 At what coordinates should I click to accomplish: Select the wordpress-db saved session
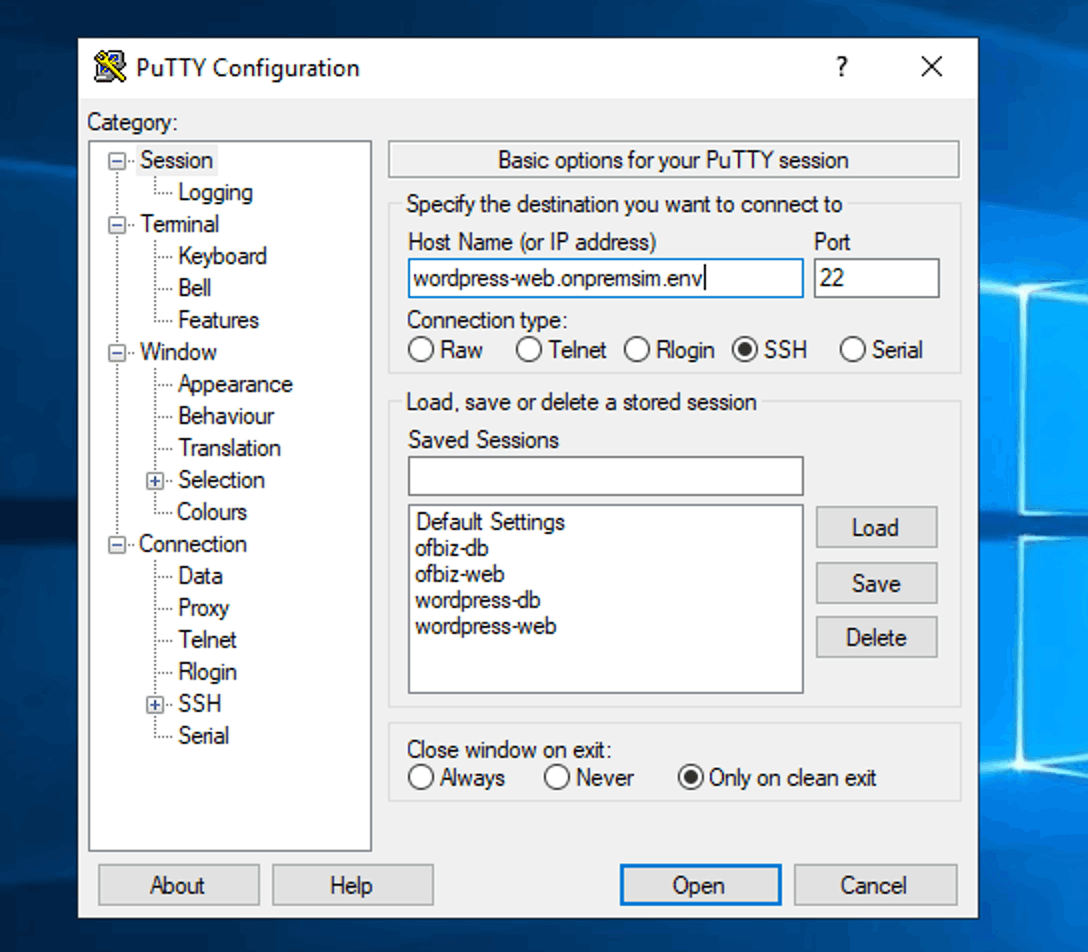[477, 600]
